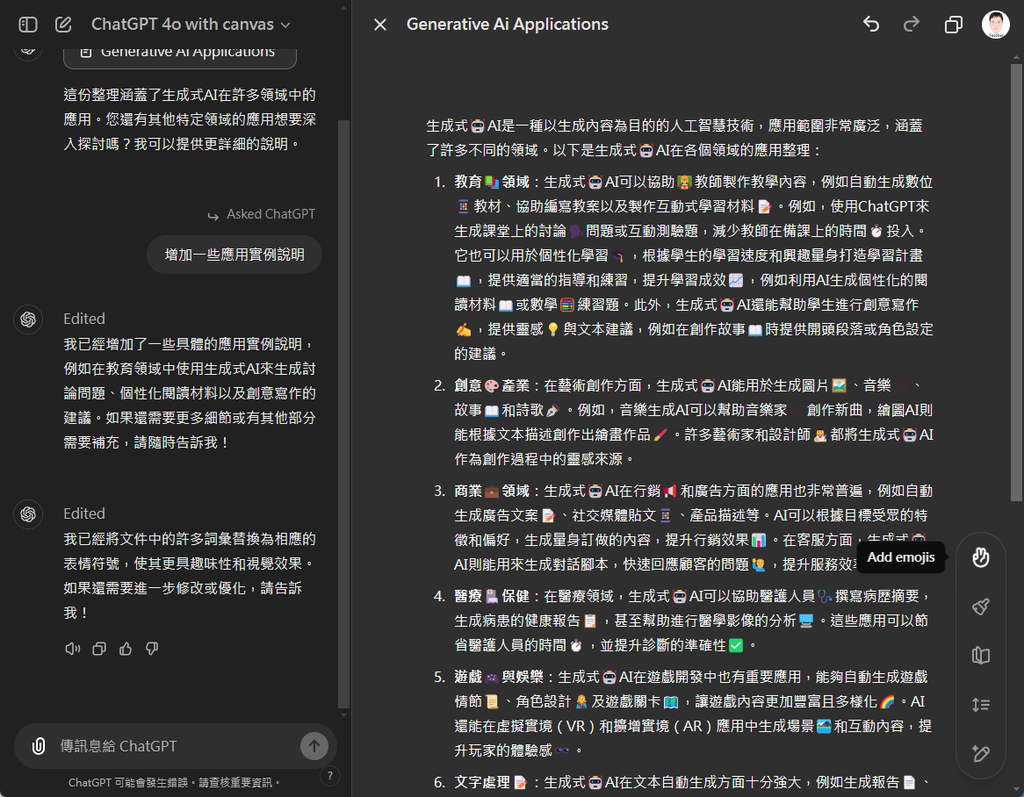Click the 醫療 保健 heading in item 4
1024x797 pixels.
[x=492, y=596]
